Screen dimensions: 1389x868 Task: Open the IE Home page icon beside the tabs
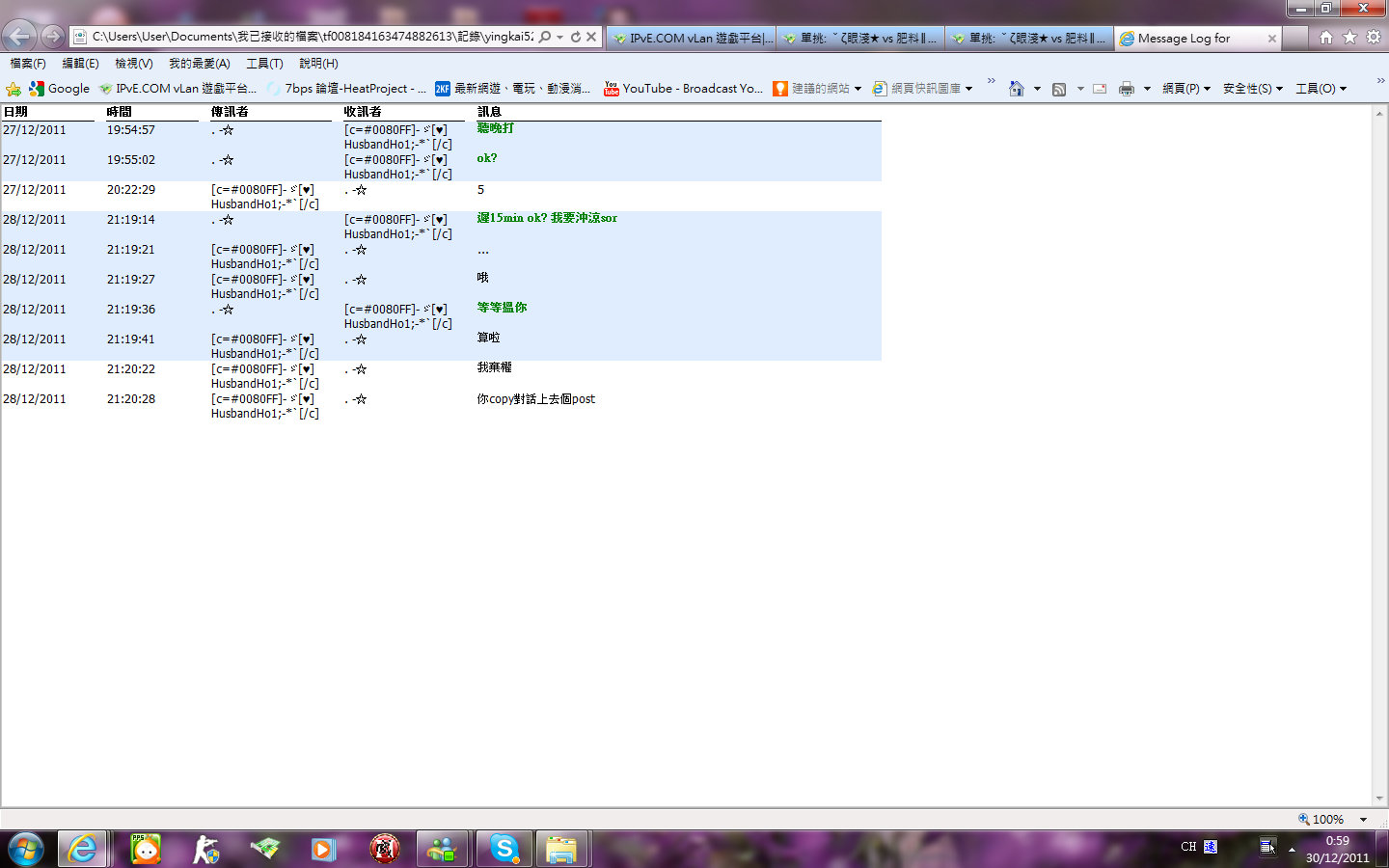pos(1326,37)
